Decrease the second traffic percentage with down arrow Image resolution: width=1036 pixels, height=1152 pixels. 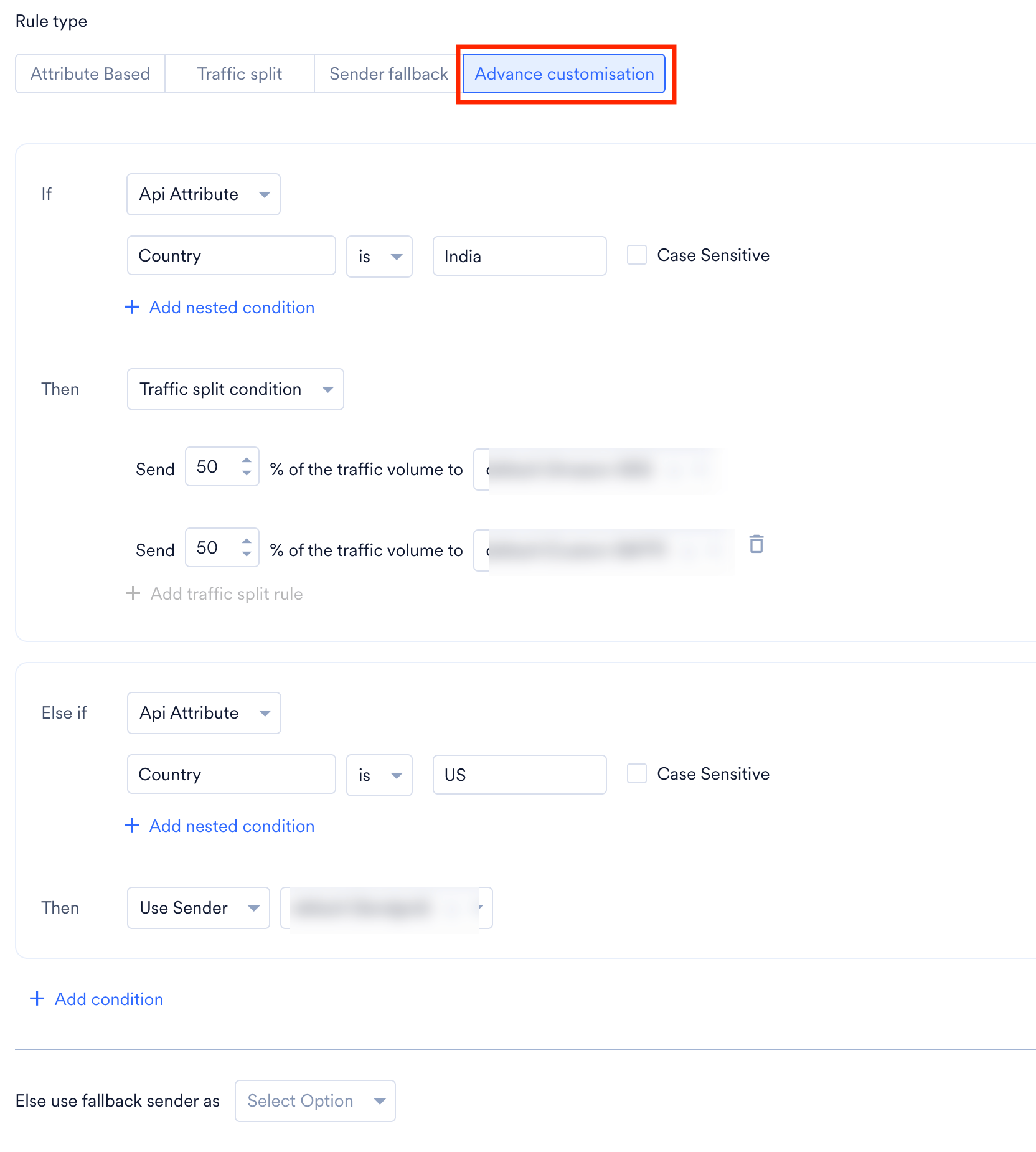point(247,554)
